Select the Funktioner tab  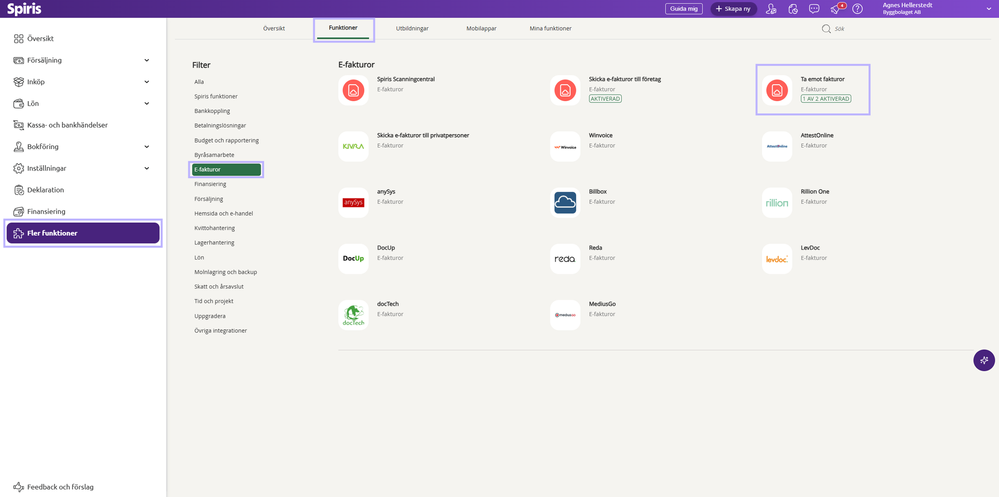(343, 29)
